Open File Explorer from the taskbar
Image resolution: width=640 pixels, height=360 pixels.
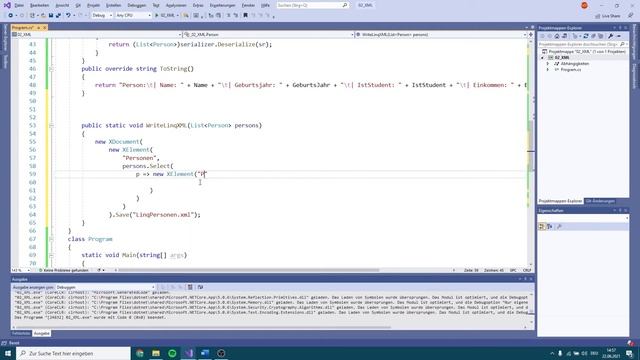tap(156, 353)
